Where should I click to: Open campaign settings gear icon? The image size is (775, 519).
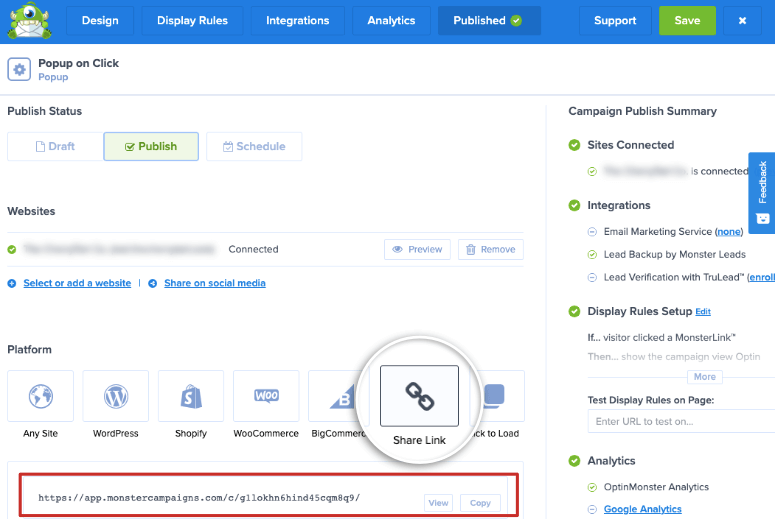[x=19, y=70]
